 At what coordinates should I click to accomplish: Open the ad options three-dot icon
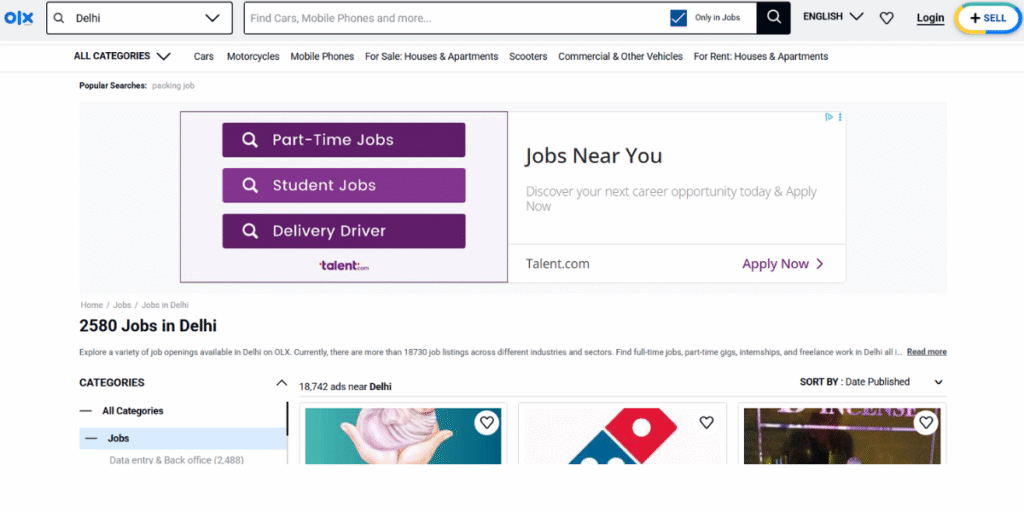click(x=840, y=117)
